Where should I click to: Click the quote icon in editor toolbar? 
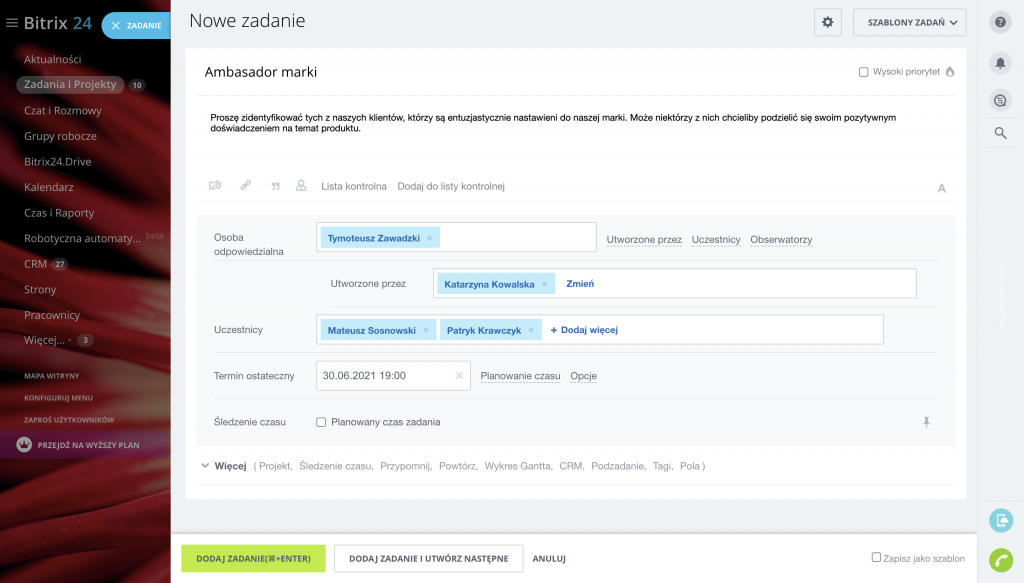(x=275, y=186)
